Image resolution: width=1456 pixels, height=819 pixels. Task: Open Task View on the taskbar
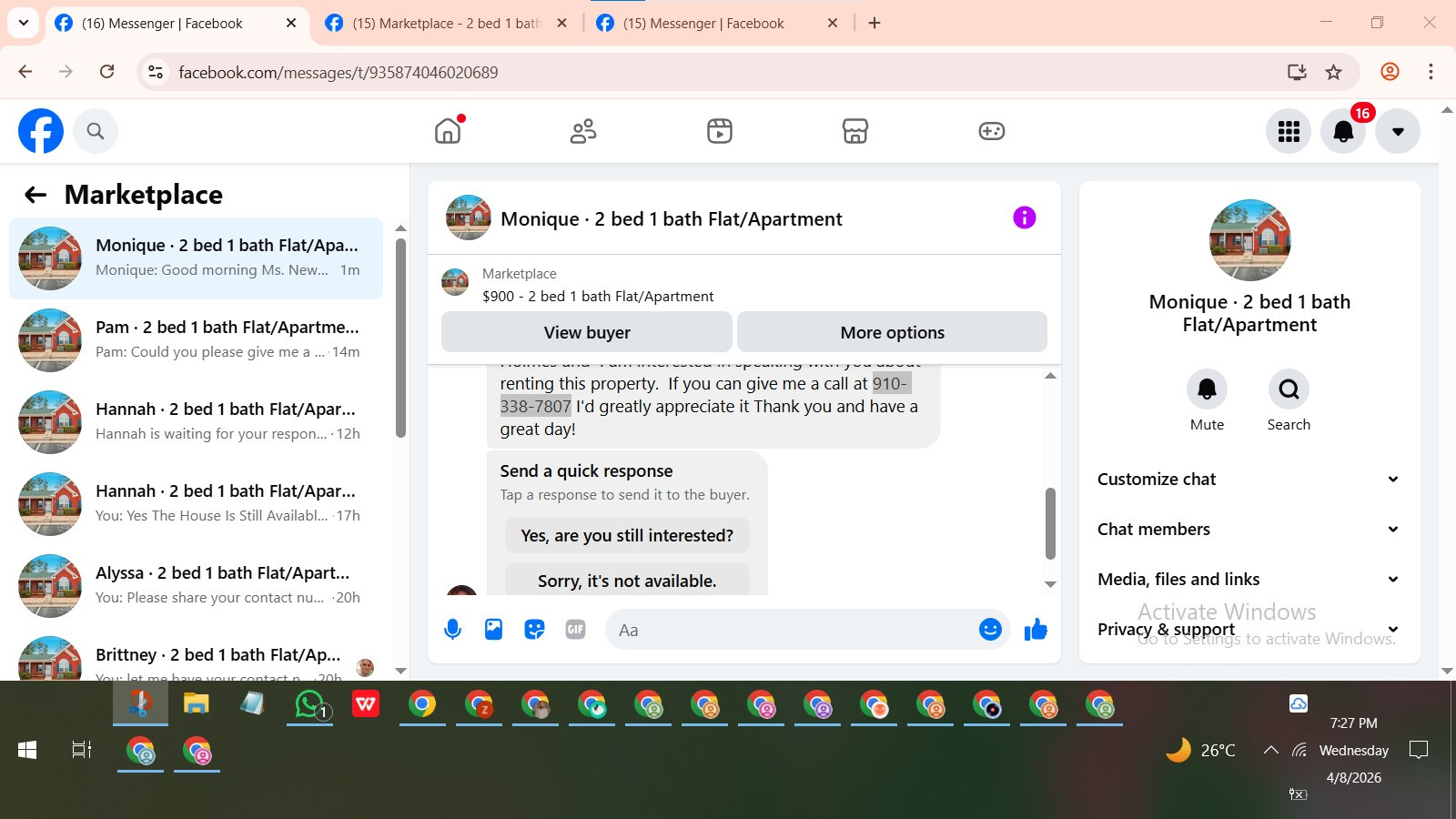[x=82, y=750]
